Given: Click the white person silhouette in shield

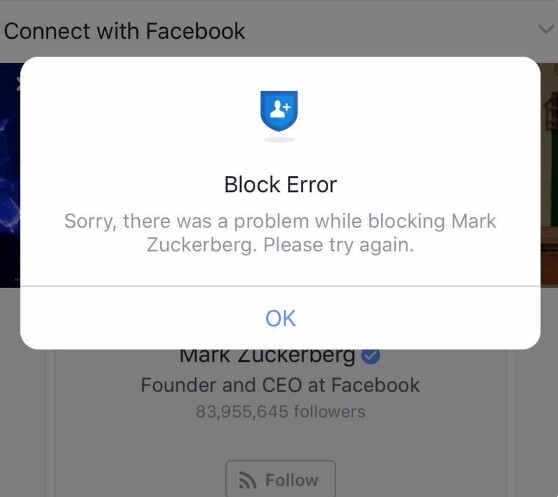Looking at the screenshot, I should [x=277, y=110].
